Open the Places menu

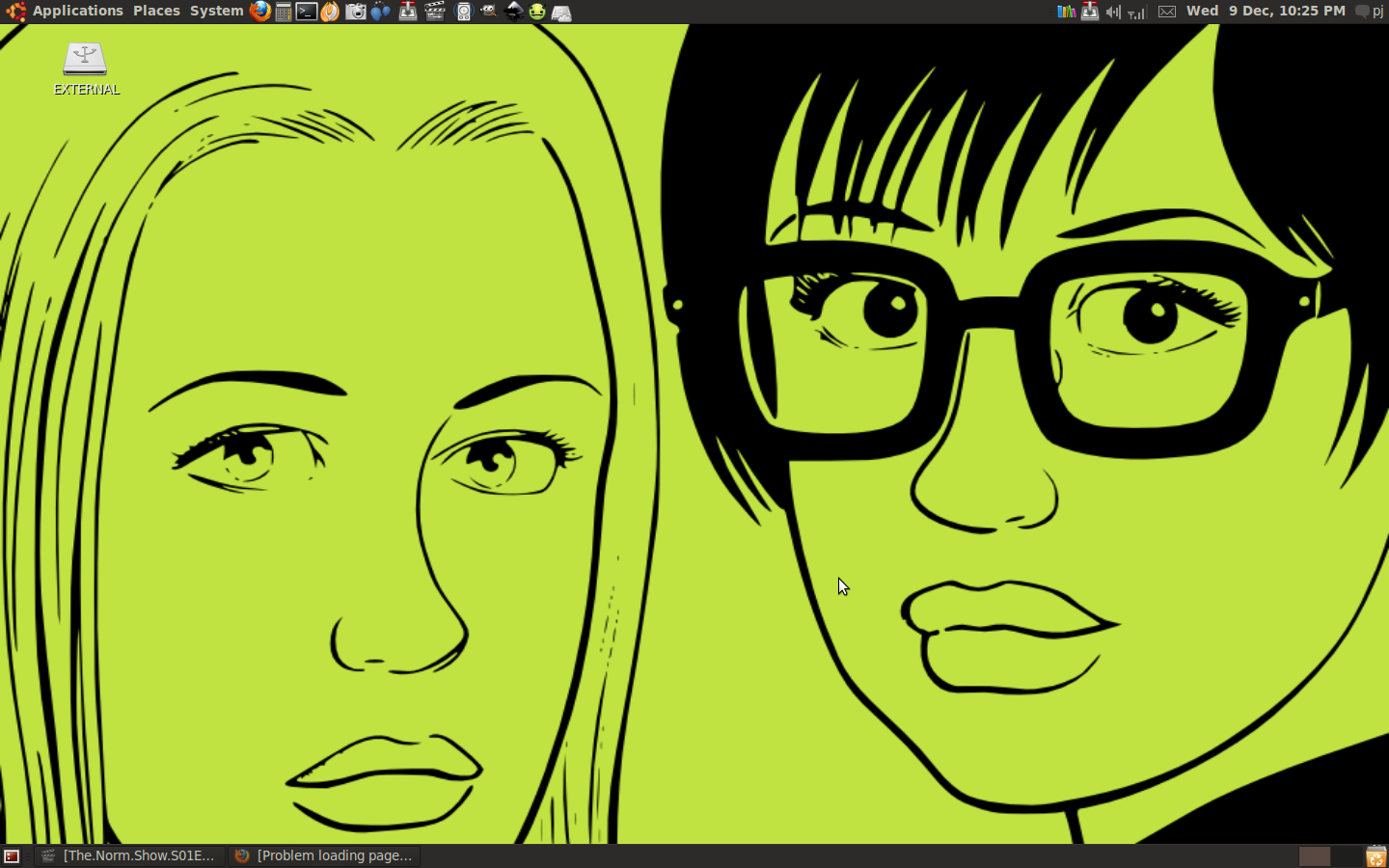point(156,12)
